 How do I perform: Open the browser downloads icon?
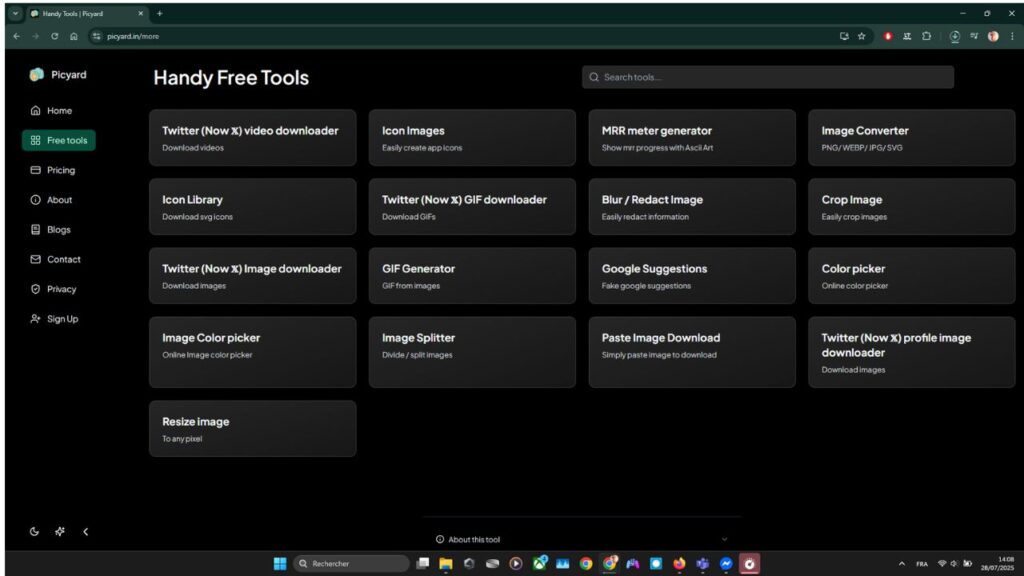(954, 37)
